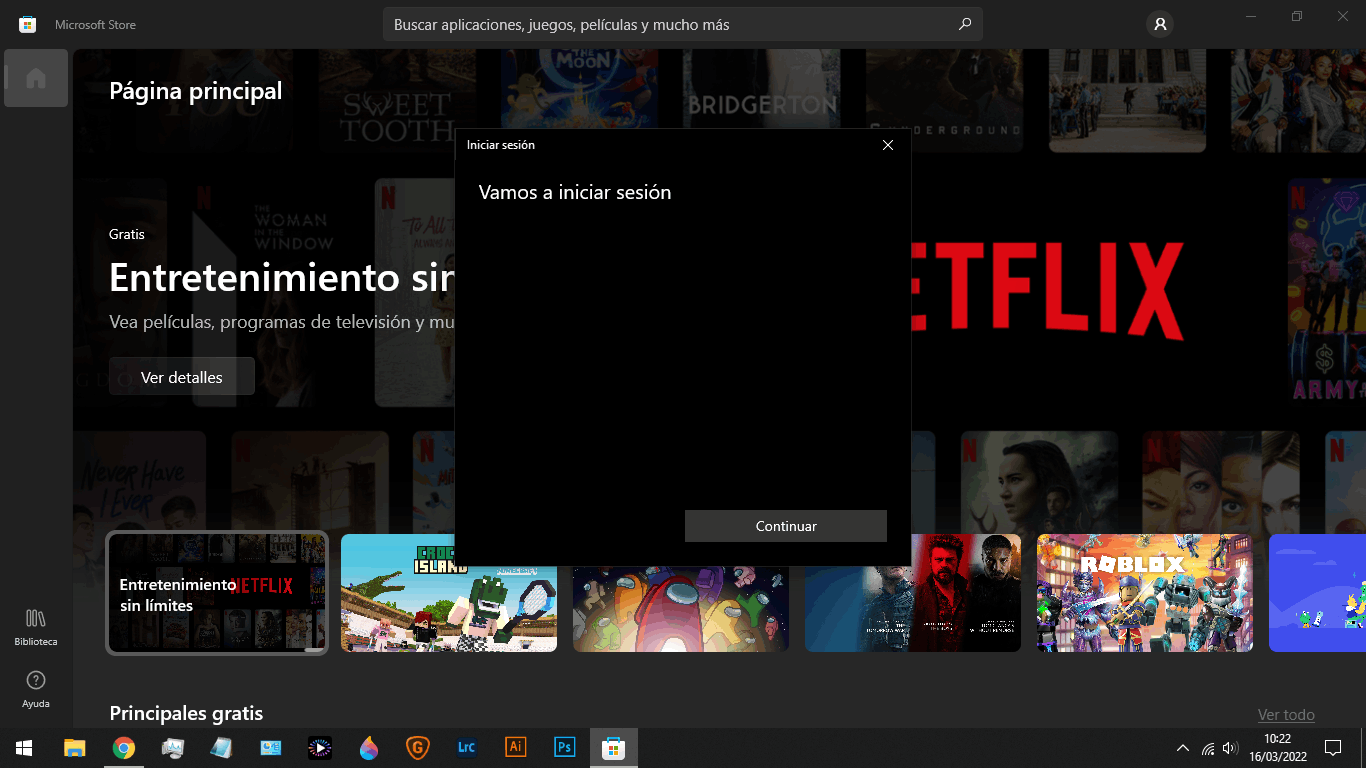Close the Iniciar sesión dialog
This screenshot has height=768, width=1366.
pyautogui.click(x=888, y=145)
